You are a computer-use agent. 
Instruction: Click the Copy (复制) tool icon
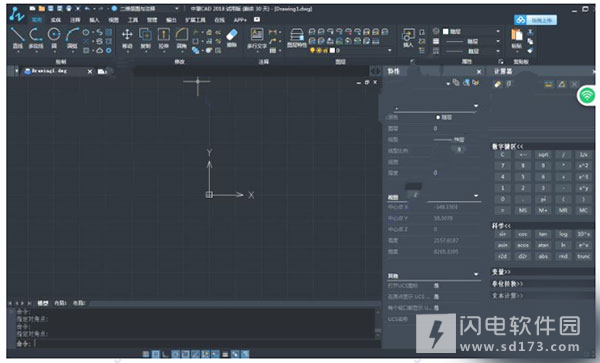tap(145, 38)
